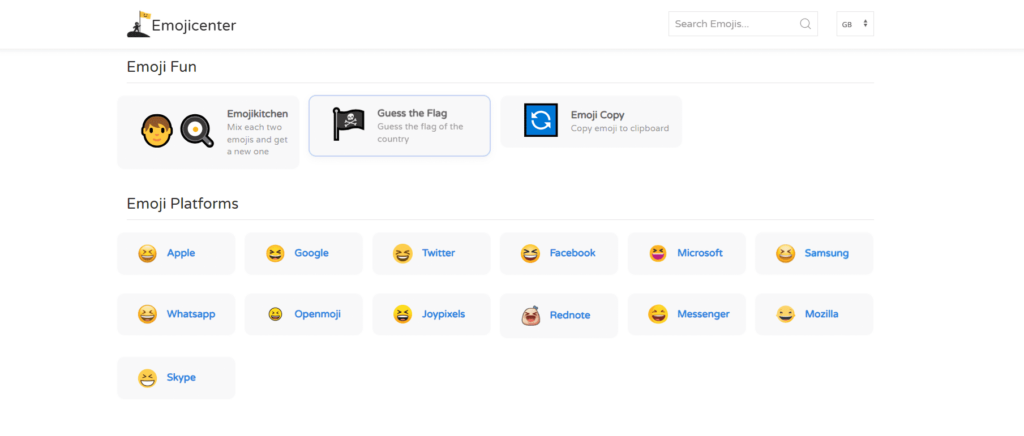The width and height of the screenshot is (1024, 436).
Task: Click the Apple laughing emoji icon
Action: click(148, 253)
